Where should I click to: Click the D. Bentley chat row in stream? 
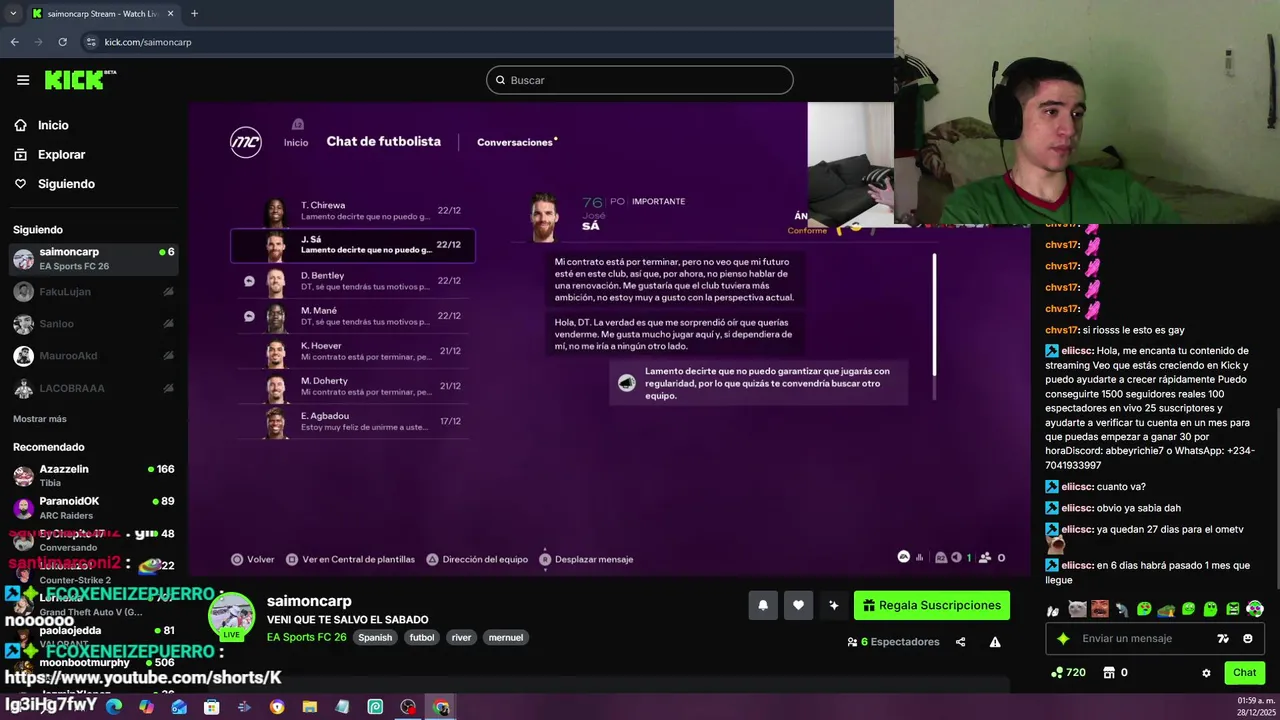353,281
